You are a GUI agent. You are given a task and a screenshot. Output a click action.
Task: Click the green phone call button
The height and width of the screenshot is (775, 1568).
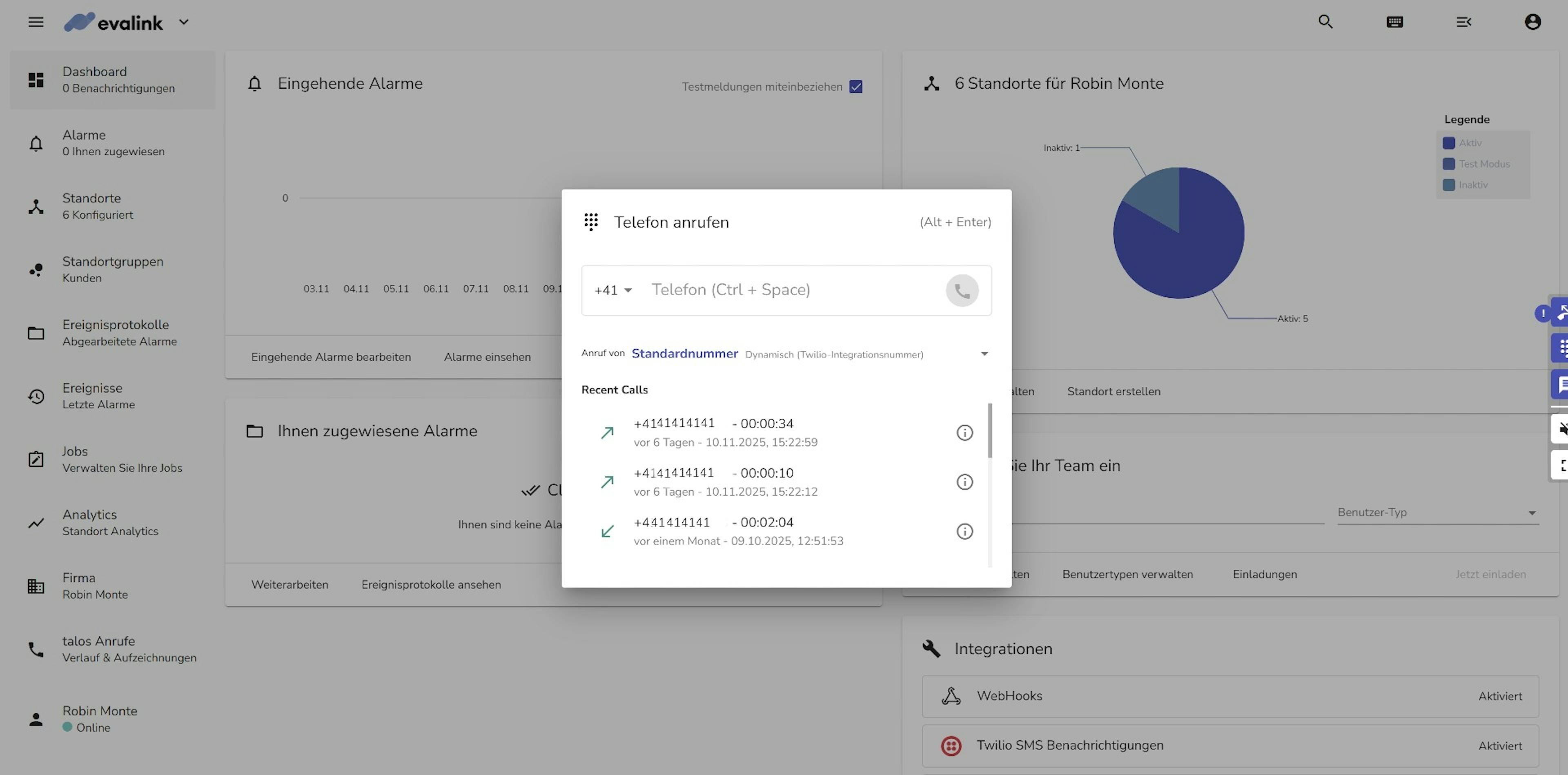[962, 290]
